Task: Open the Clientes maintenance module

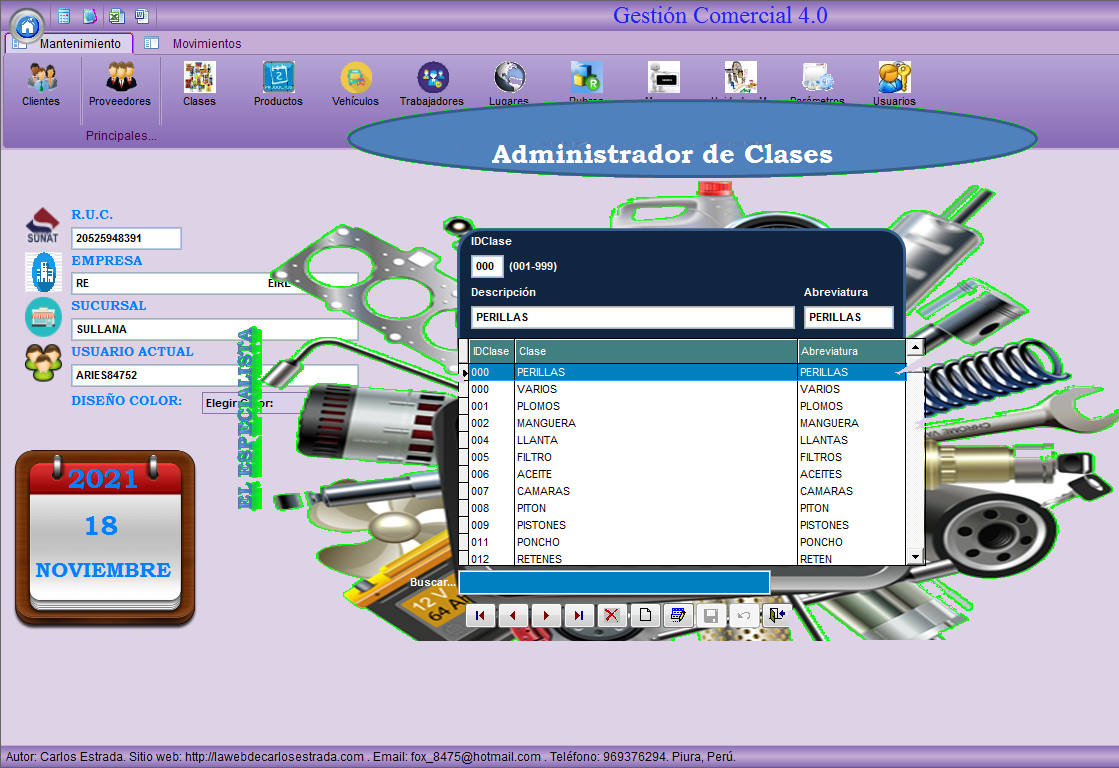Action: [41, 83]
